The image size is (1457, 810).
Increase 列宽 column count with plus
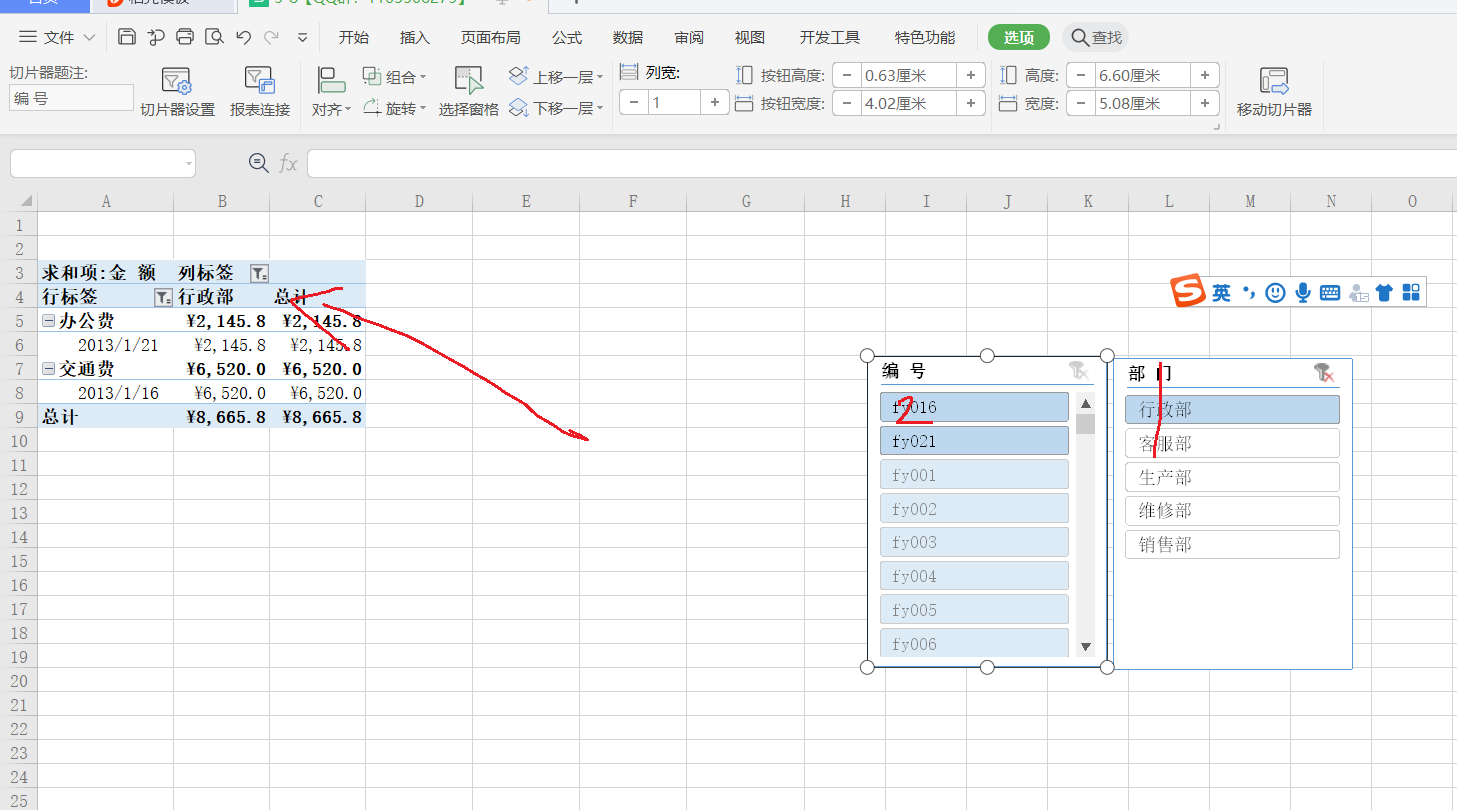(715, 102)
